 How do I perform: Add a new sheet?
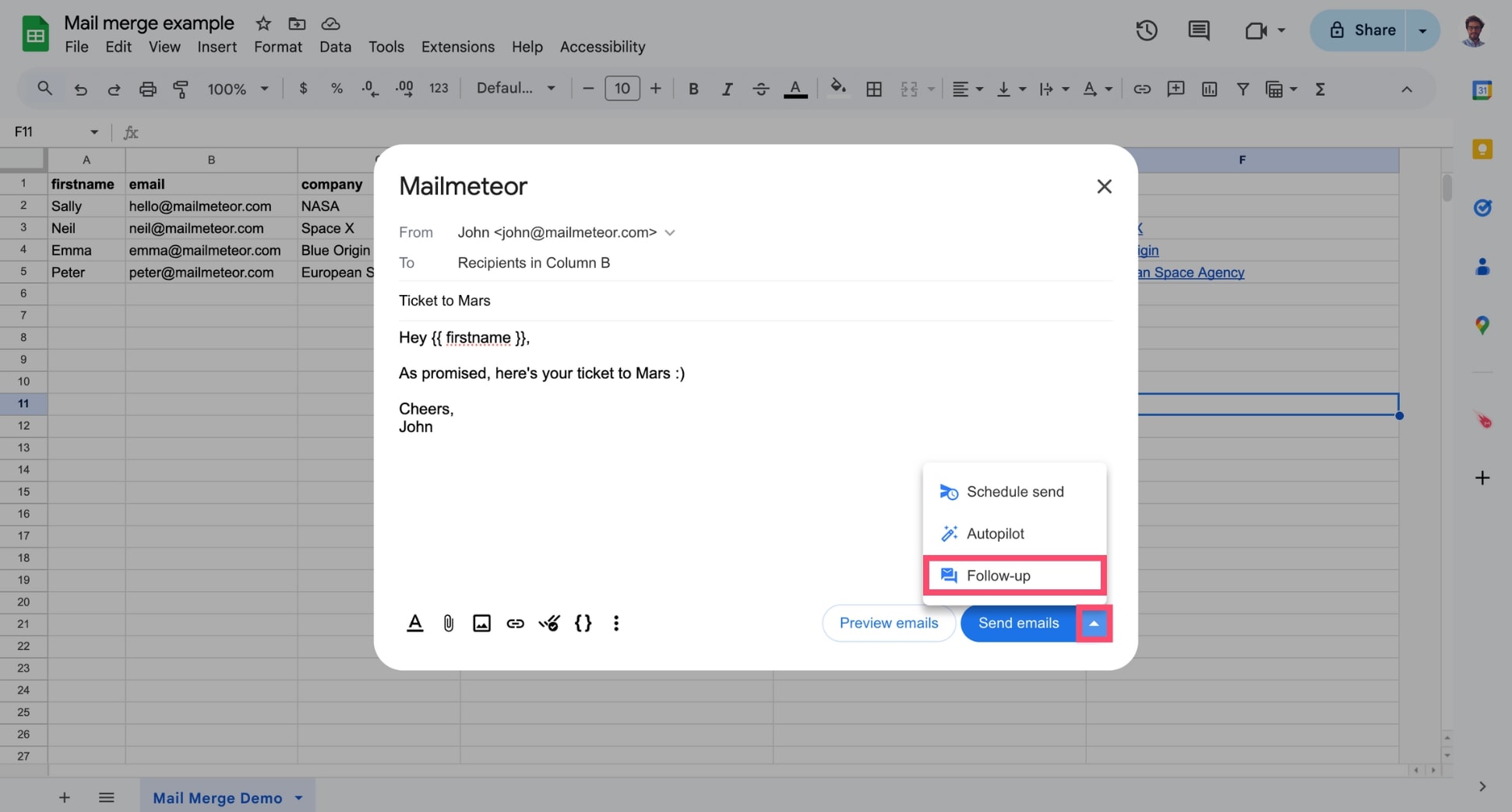tap(65, 798)
